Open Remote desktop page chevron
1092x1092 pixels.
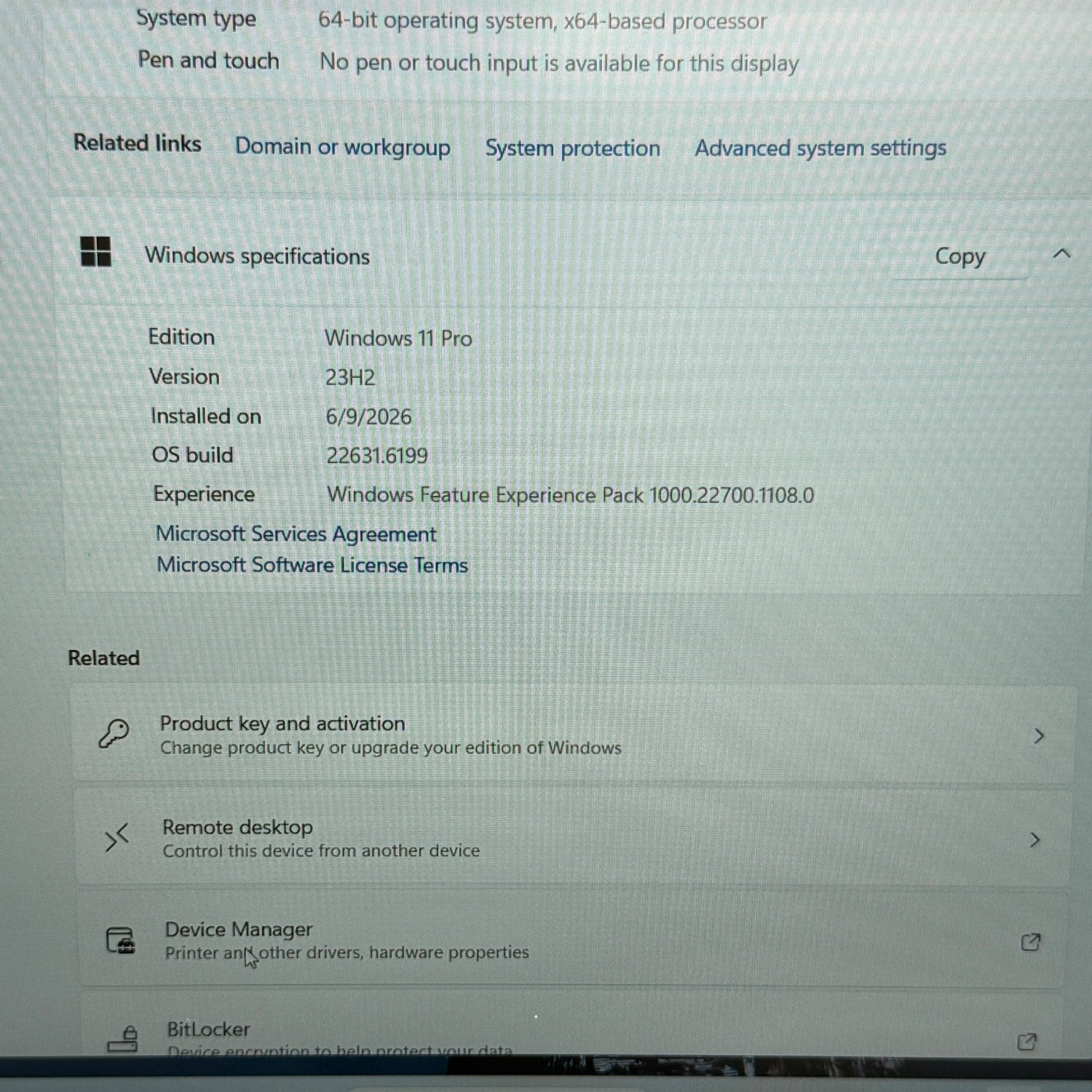[1034, 840]
